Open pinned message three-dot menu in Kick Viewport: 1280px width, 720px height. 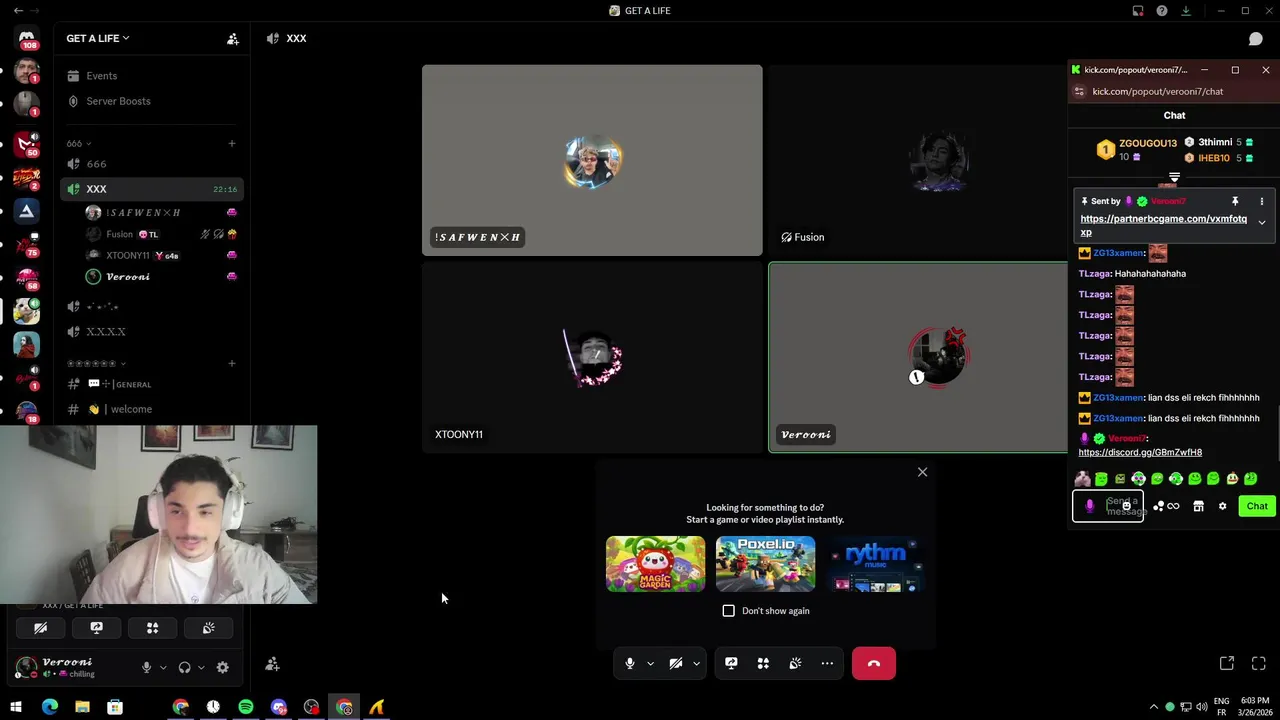[x=1261, y=201]
